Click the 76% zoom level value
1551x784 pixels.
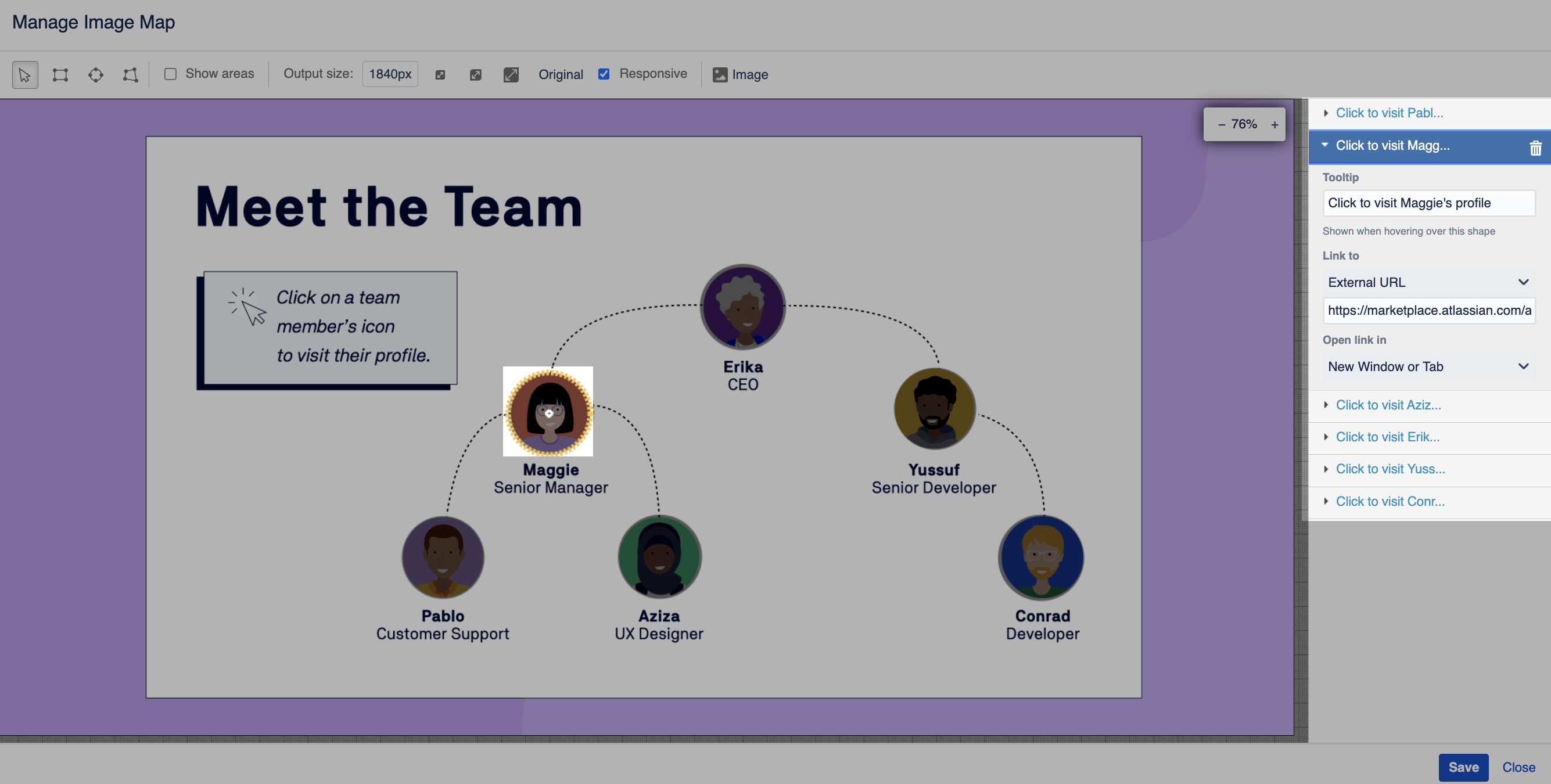[1244, 124]
